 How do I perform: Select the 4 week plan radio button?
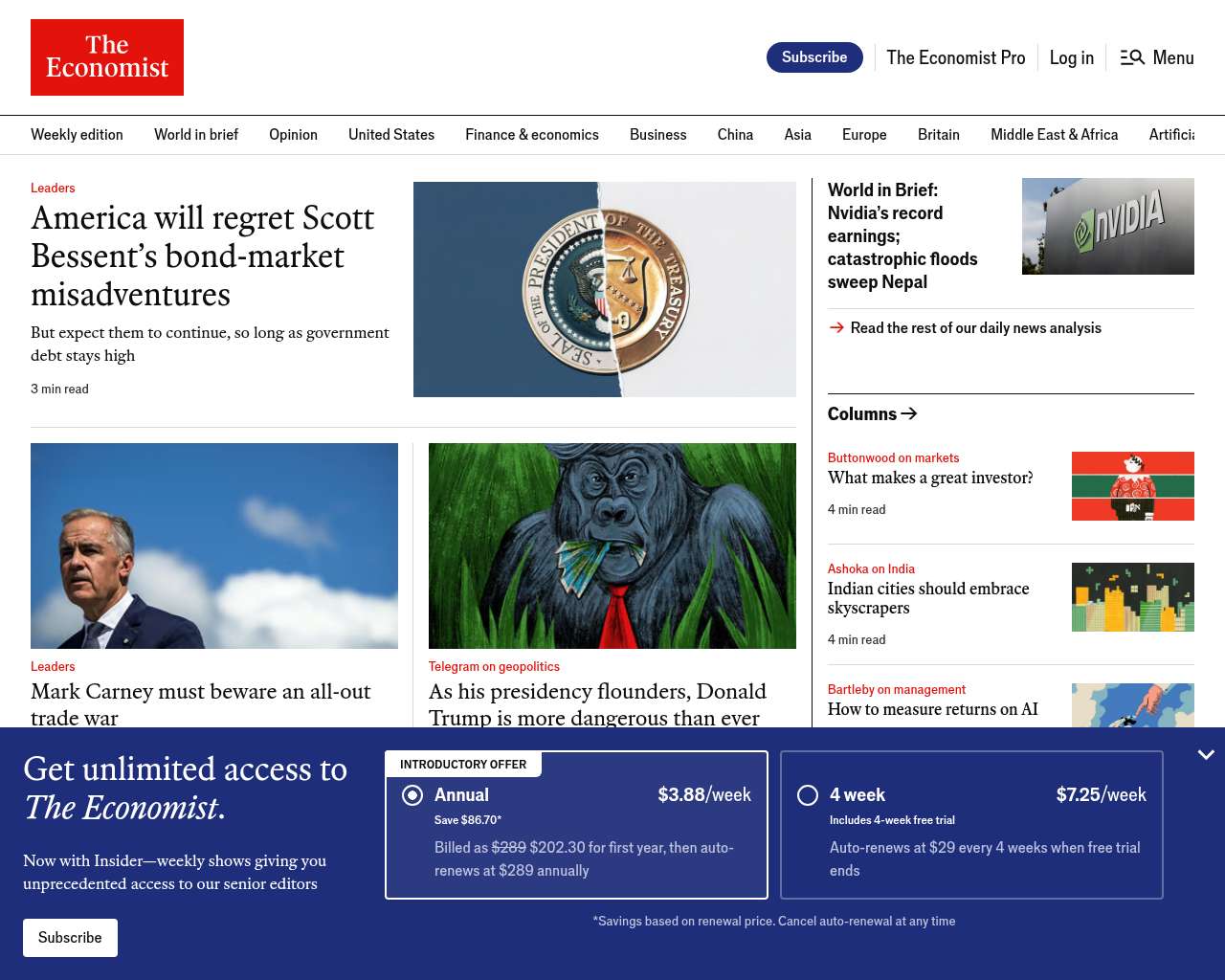(x=808, y=795)
